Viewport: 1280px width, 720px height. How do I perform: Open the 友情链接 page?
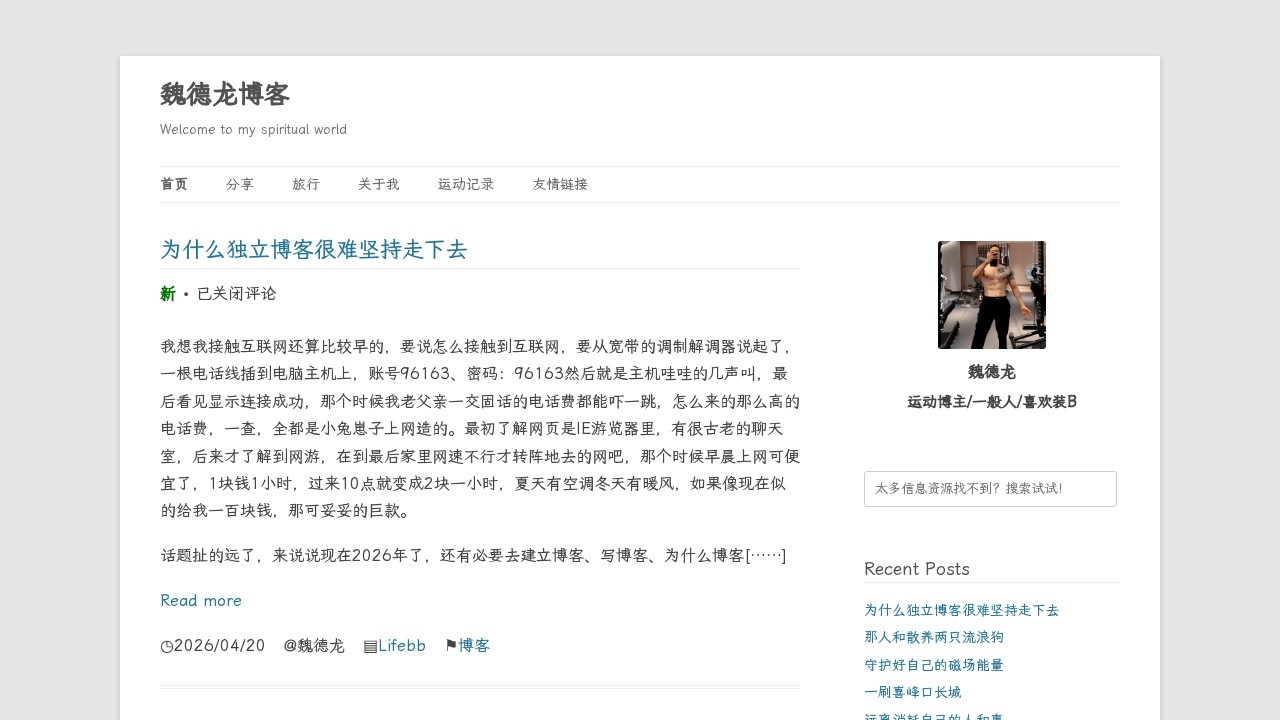point(560,184)
